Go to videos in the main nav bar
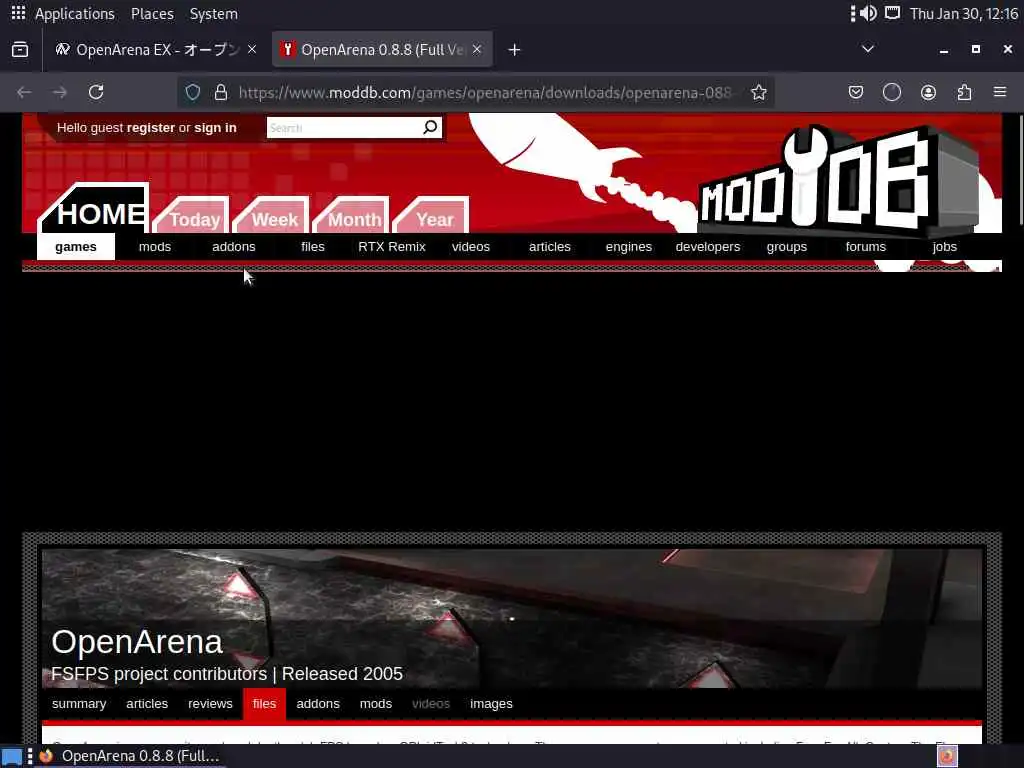 click(x=471, y=247)
